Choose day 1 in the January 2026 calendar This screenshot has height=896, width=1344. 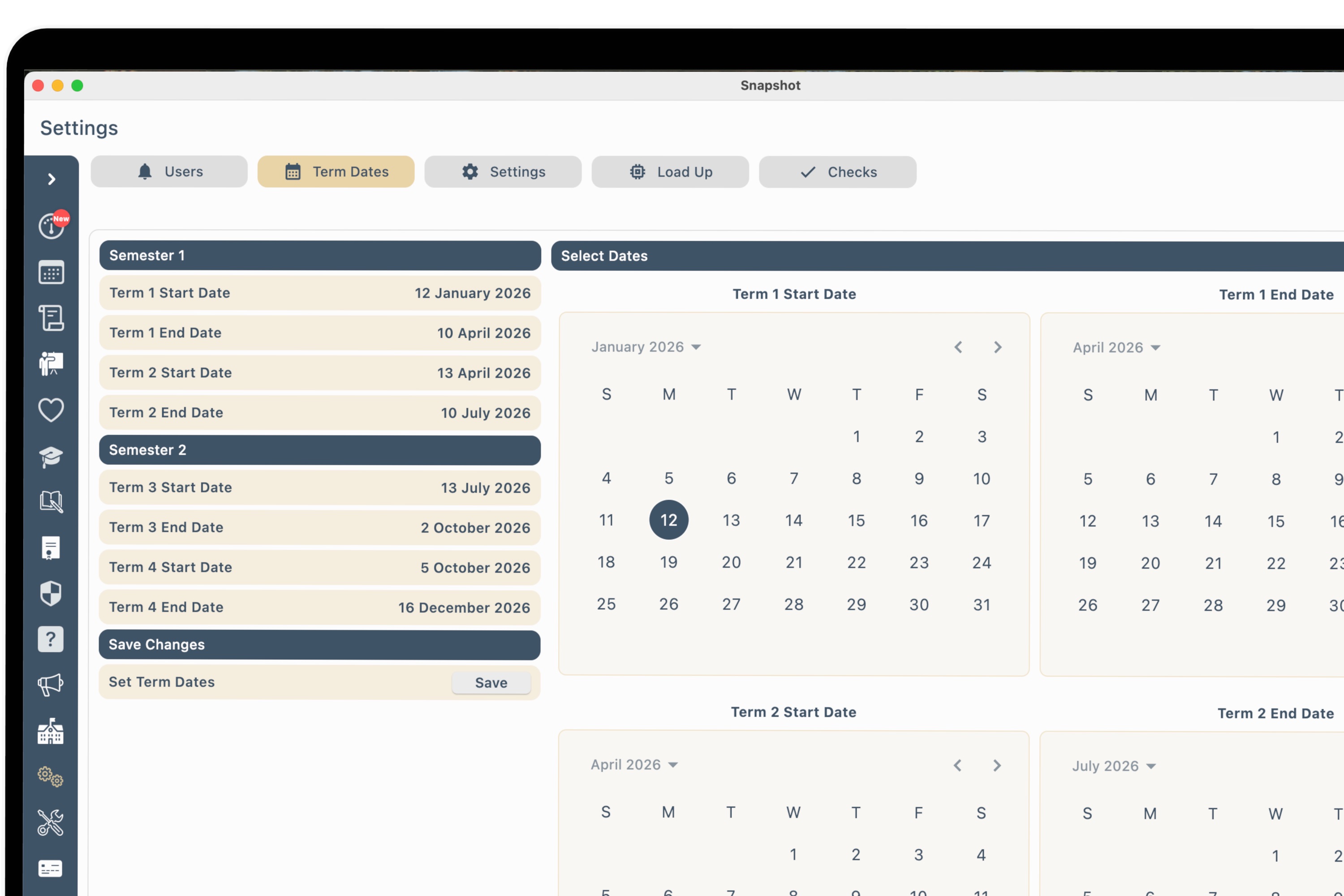[857, 436]
